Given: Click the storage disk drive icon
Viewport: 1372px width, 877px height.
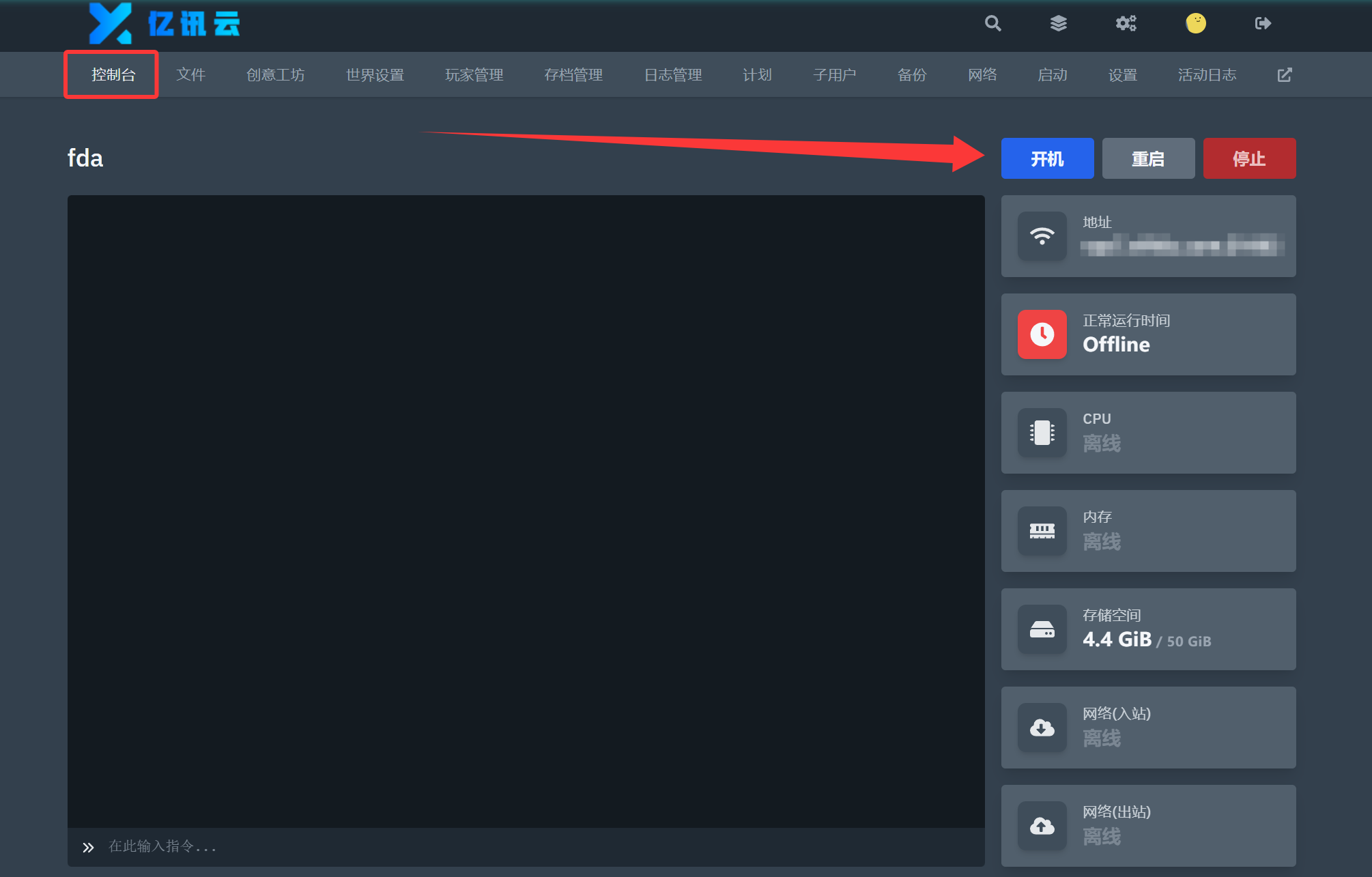Looking at the screenshot, I should [x=1042, y=629].
